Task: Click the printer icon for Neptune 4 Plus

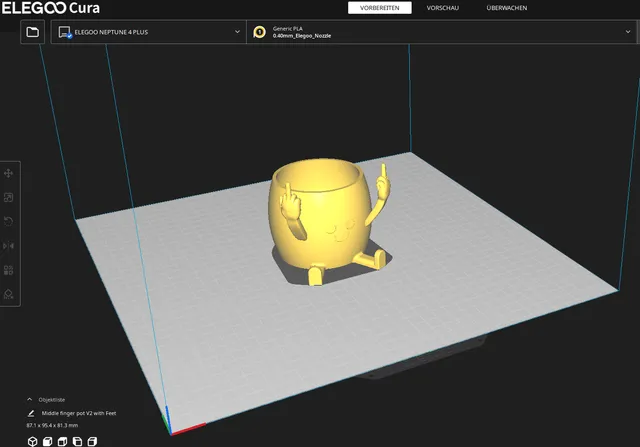Action: 65,32
